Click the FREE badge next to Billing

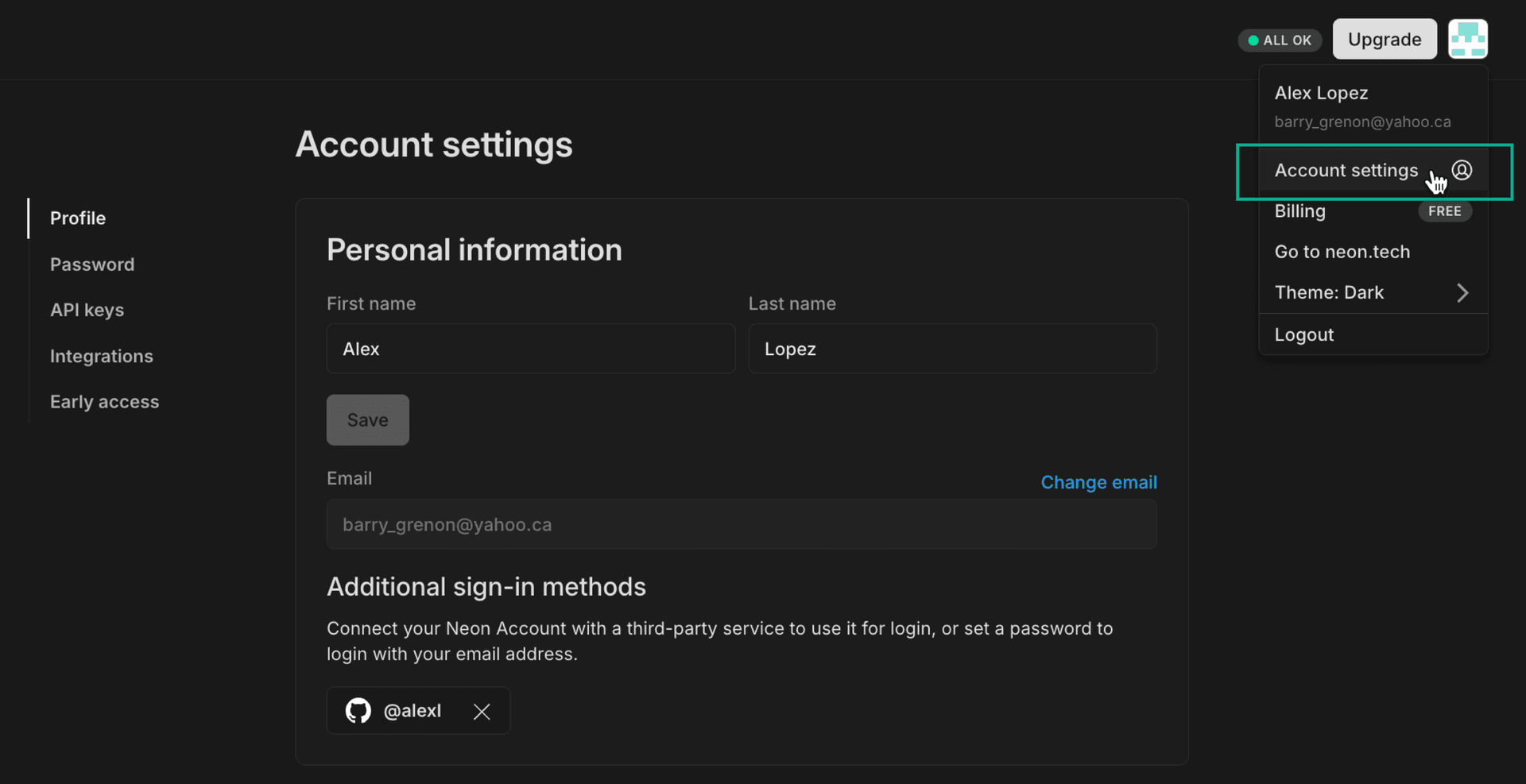click(x=1444, y=211)
